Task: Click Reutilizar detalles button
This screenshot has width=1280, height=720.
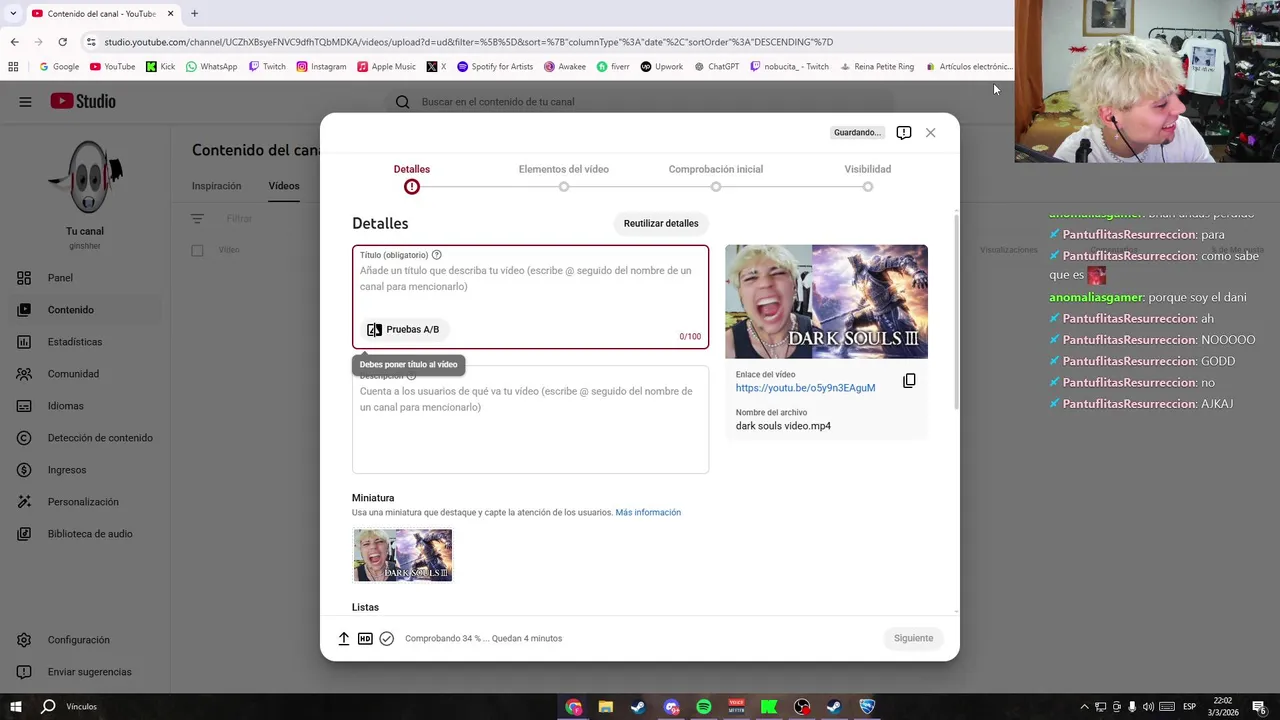Action: click(x=661, y=223)
